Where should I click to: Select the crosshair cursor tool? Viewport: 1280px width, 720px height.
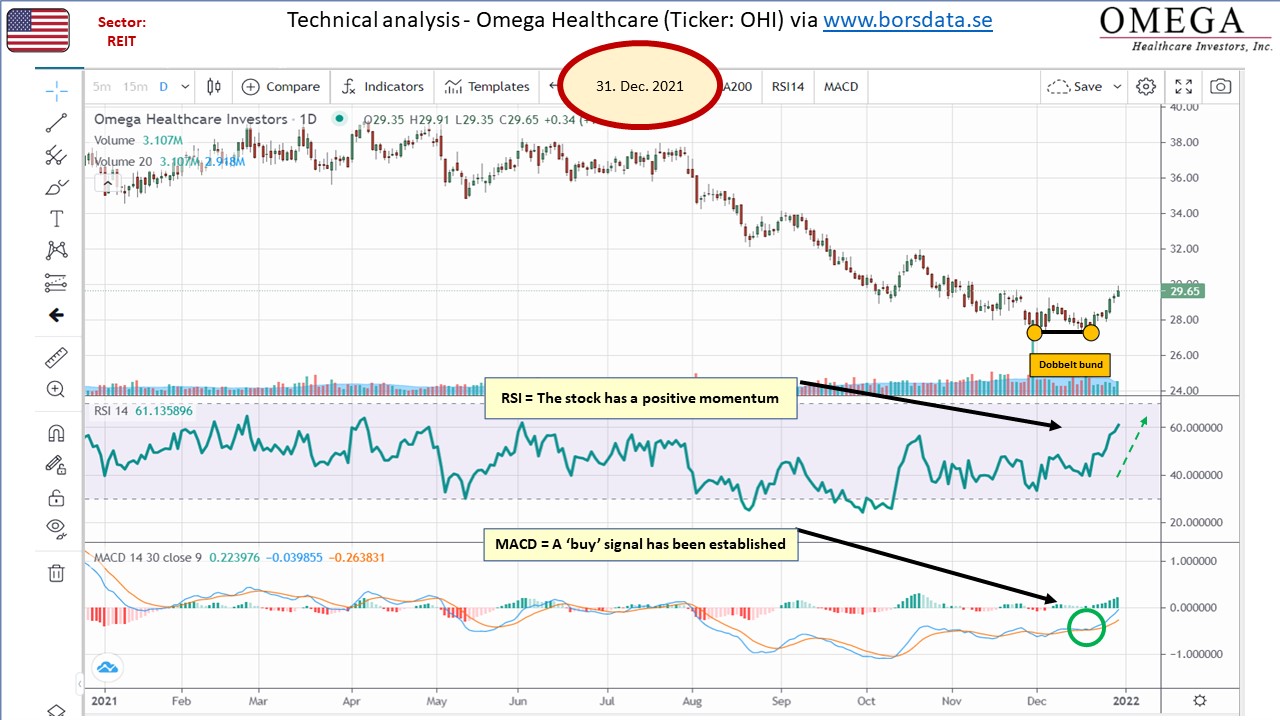click(x=57, y=89)
